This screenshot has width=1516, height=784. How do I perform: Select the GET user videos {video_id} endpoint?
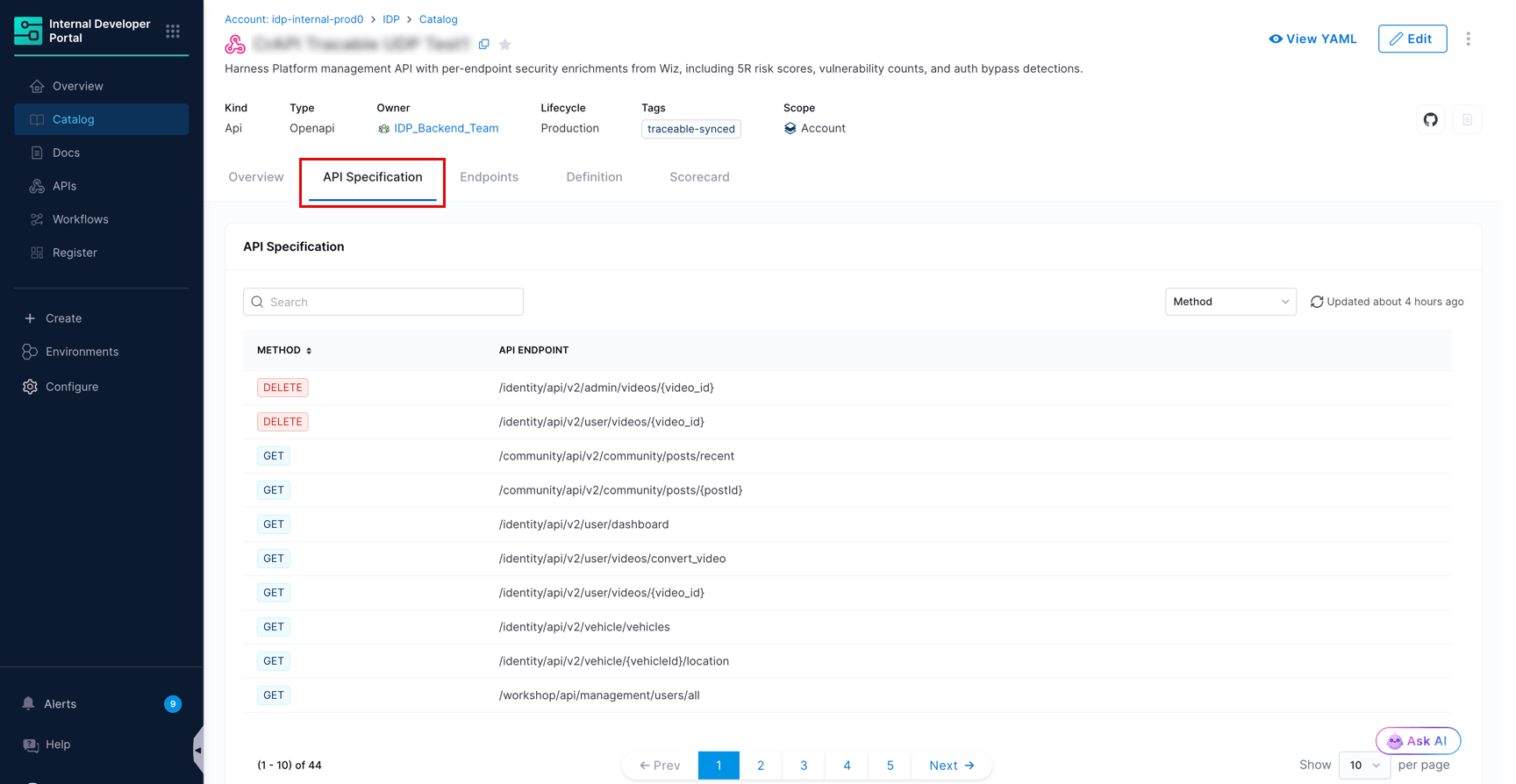tap(847, 593)
